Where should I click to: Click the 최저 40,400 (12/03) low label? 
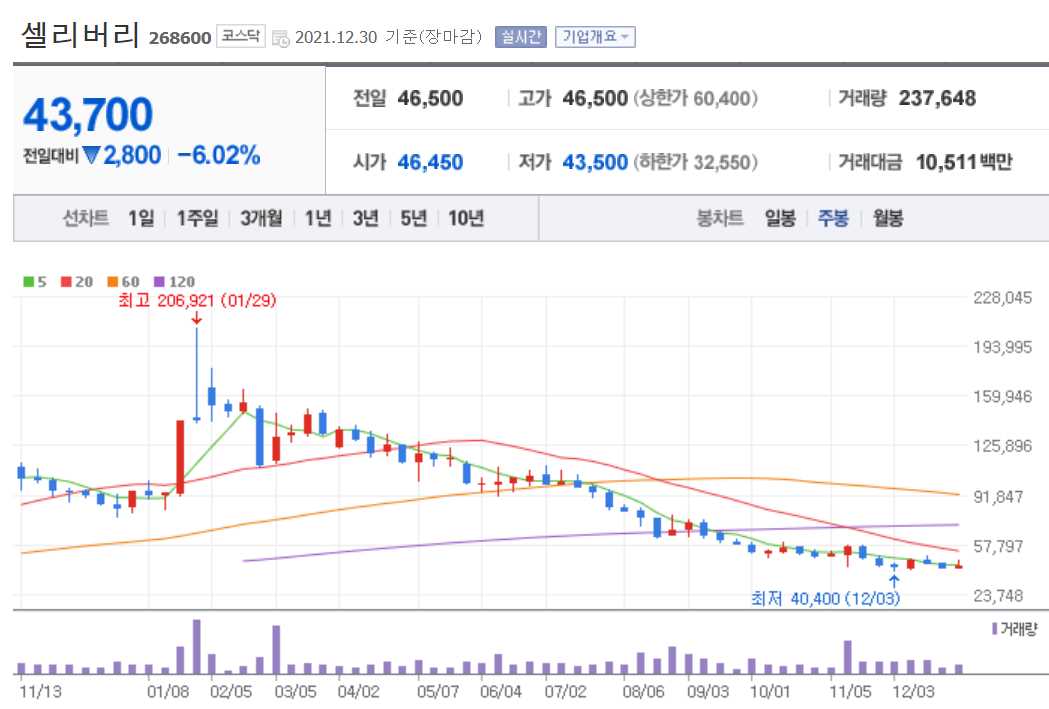[x=825, y=598]
